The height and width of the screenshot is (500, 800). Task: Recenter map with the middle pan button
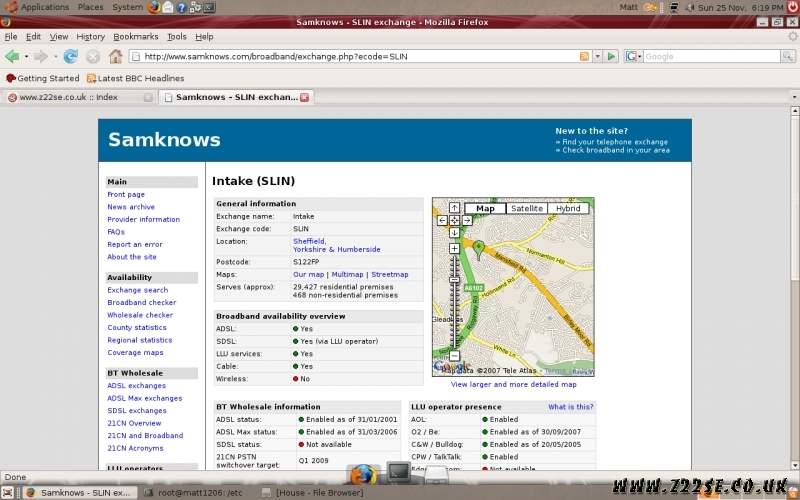click(455, 220)
